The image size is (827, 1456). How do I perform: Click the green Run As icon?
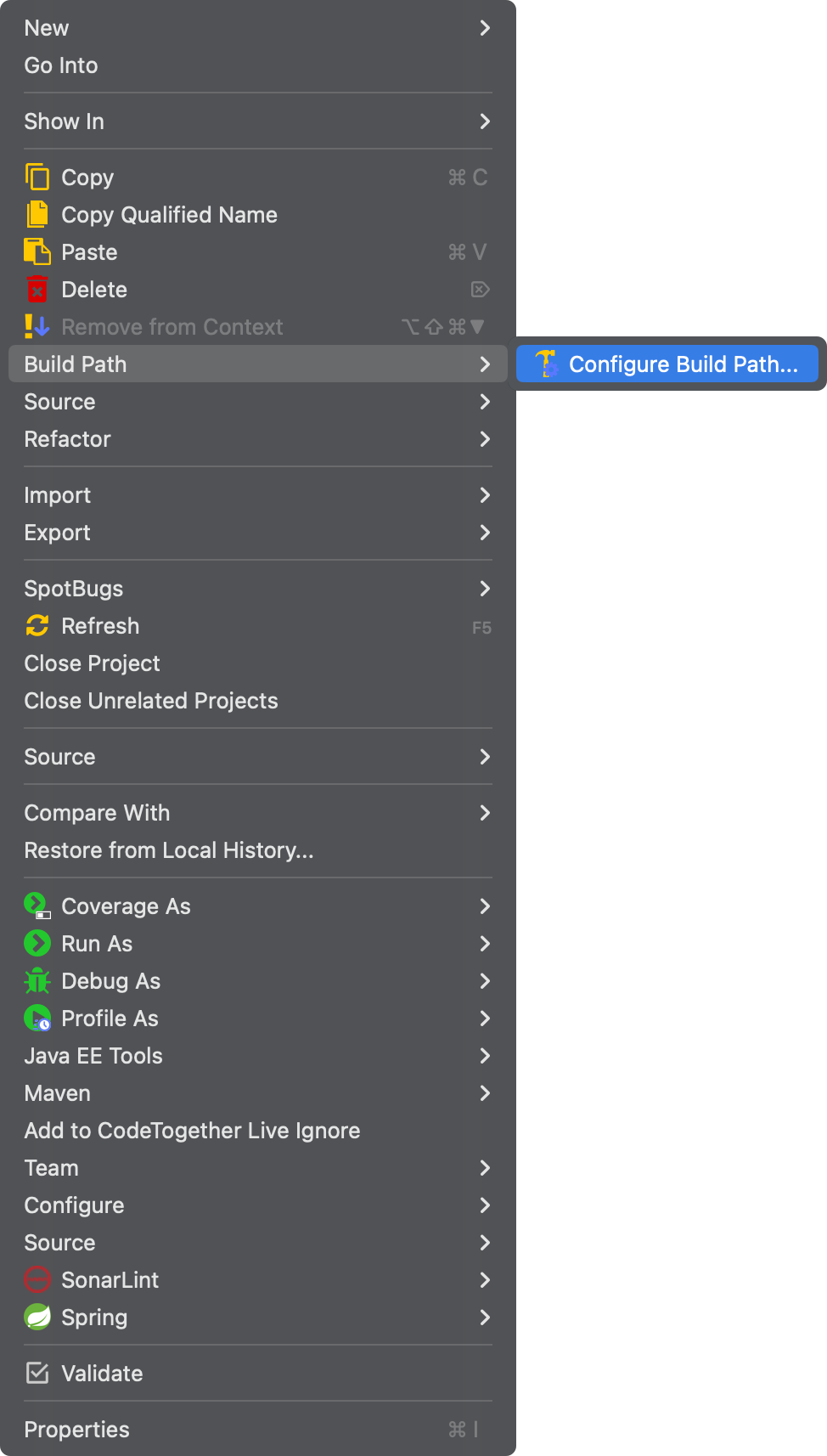click(x=37, y=944)
